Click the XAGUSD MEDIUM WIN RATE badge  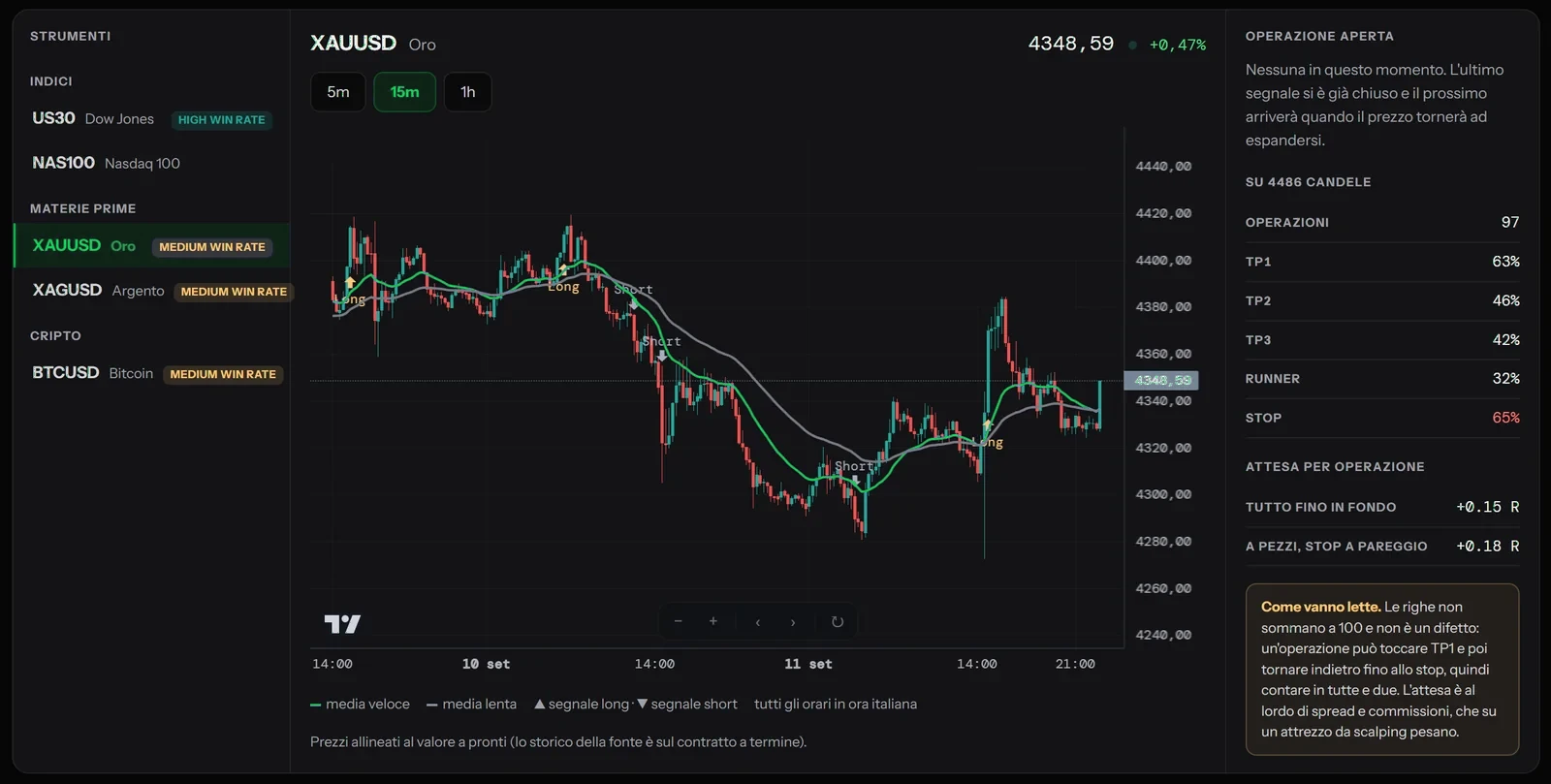(x=234, y=292)
